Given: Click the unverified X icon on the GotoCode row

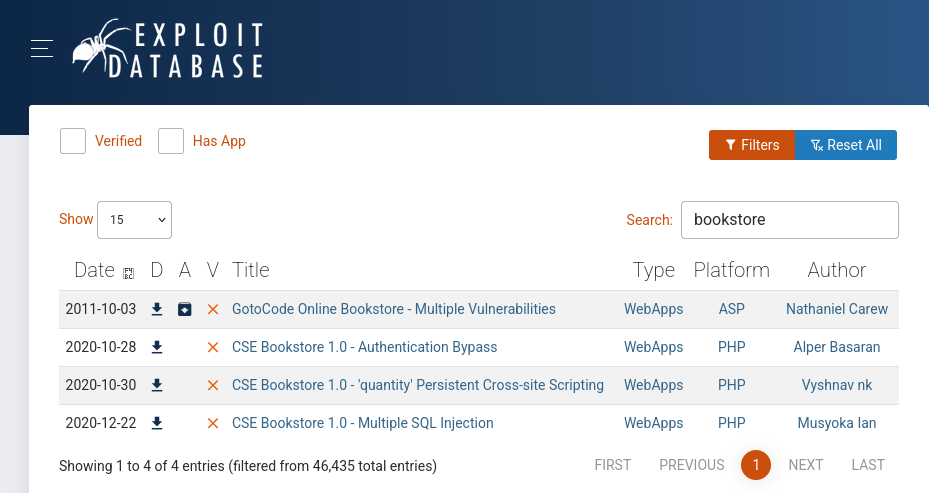Looking at the screenshot, I should (213, 309).
